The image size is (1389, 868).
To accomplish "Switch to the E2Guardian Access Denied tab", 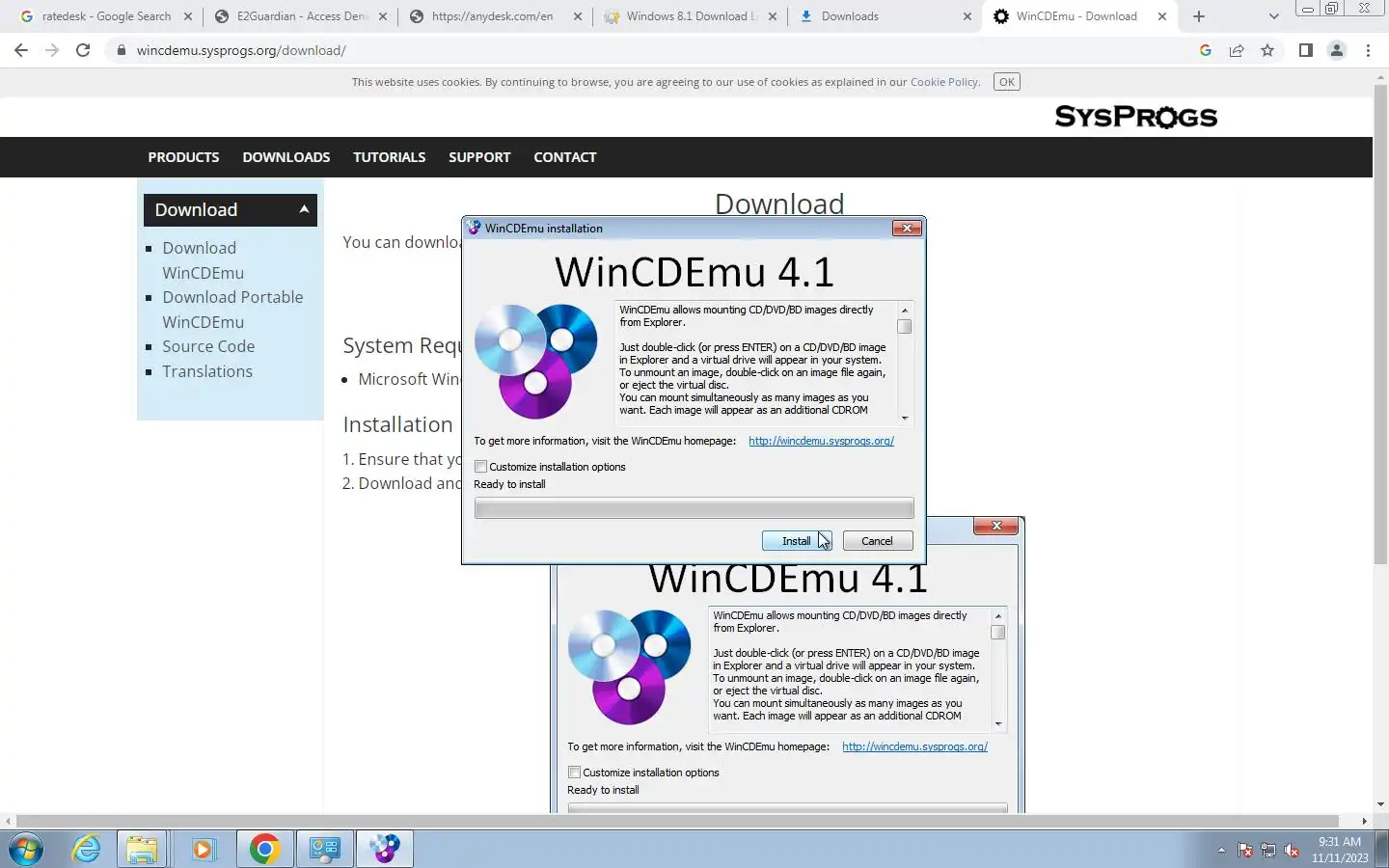I will tap(300, 16).
